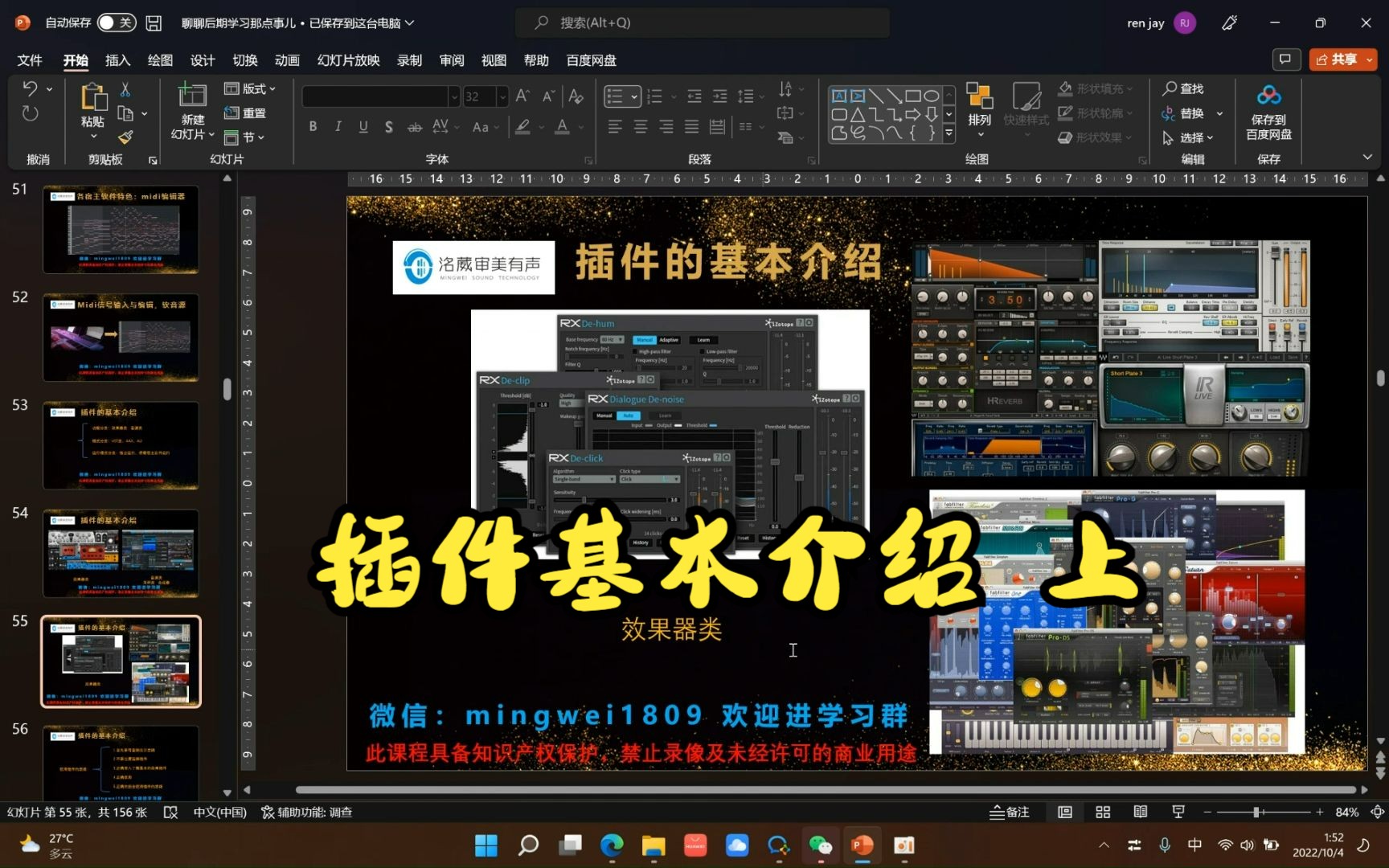The image size is (1389, 868).
Task: Switch to the Insert (插入) tab
Action: tap(117, 60)
